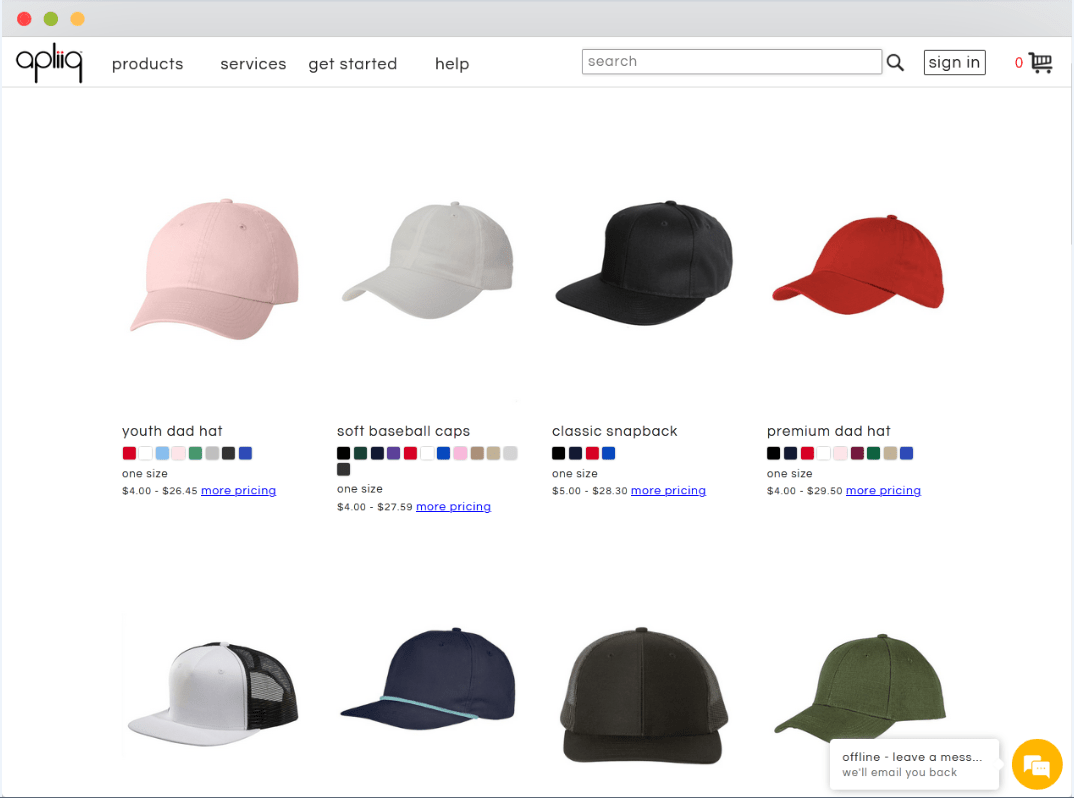1074x798 pixels.
Task: Select red swatch for youth dad hat
Action: click(x=129, y=453)
